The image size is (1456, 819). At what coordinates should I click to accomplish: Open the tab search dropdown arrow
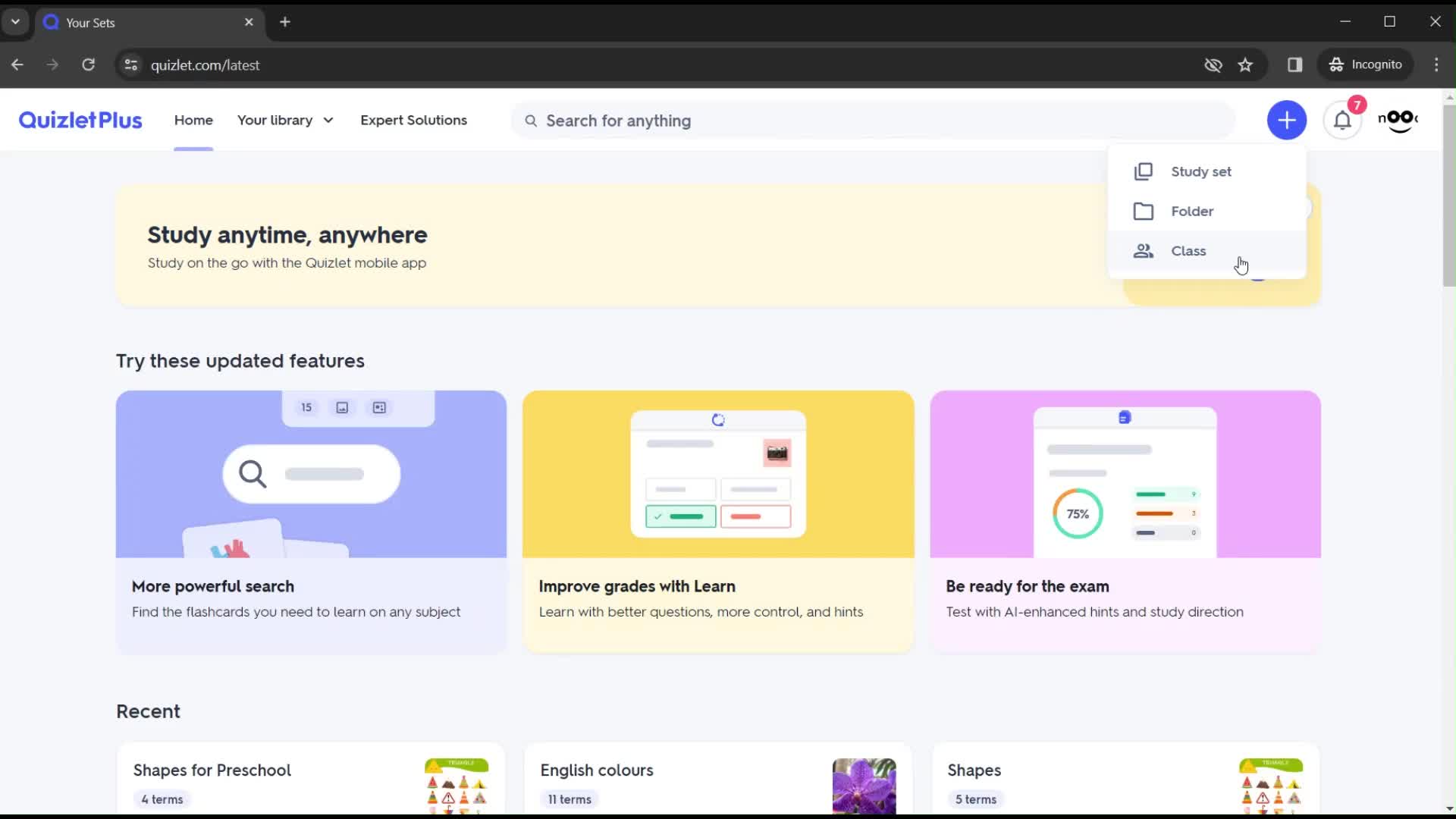[15, 22]
